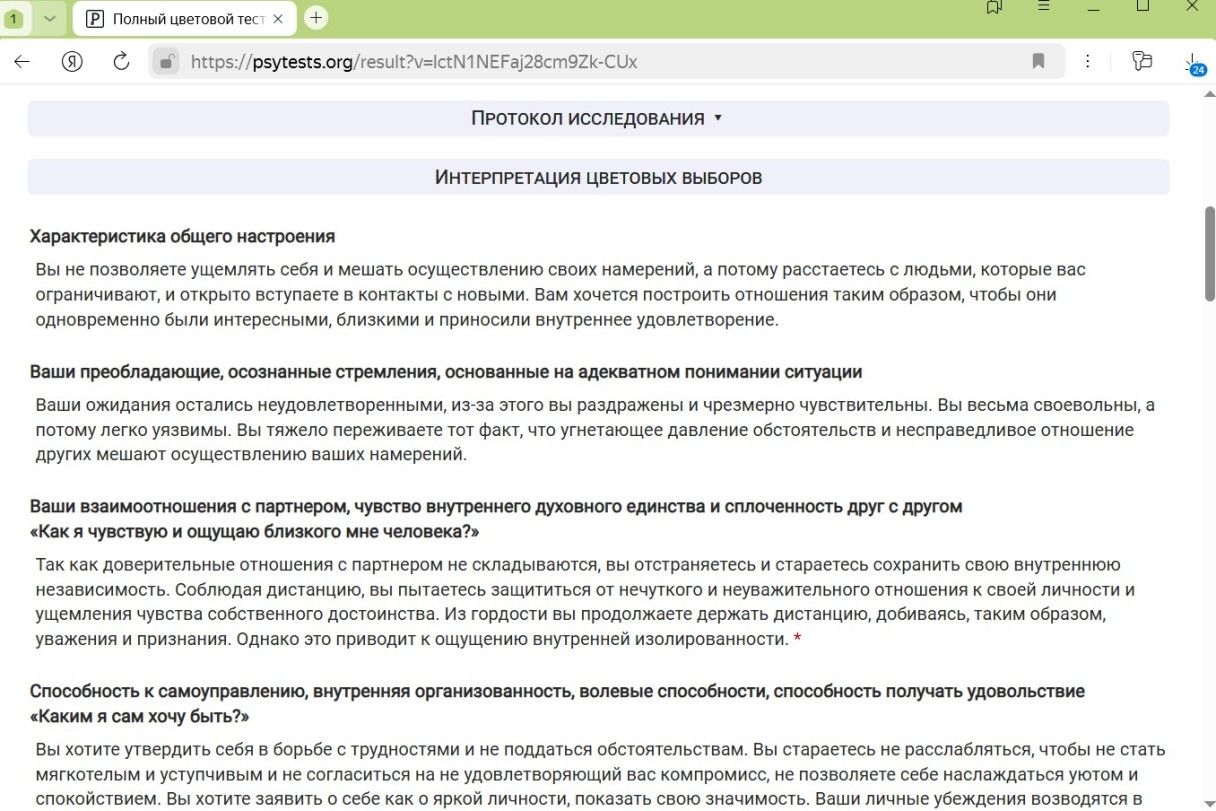The height and width of the screenshot is (811, 1216).
Task: Switch to the Полный цветовой тест tab
Action: click(185, 18)
